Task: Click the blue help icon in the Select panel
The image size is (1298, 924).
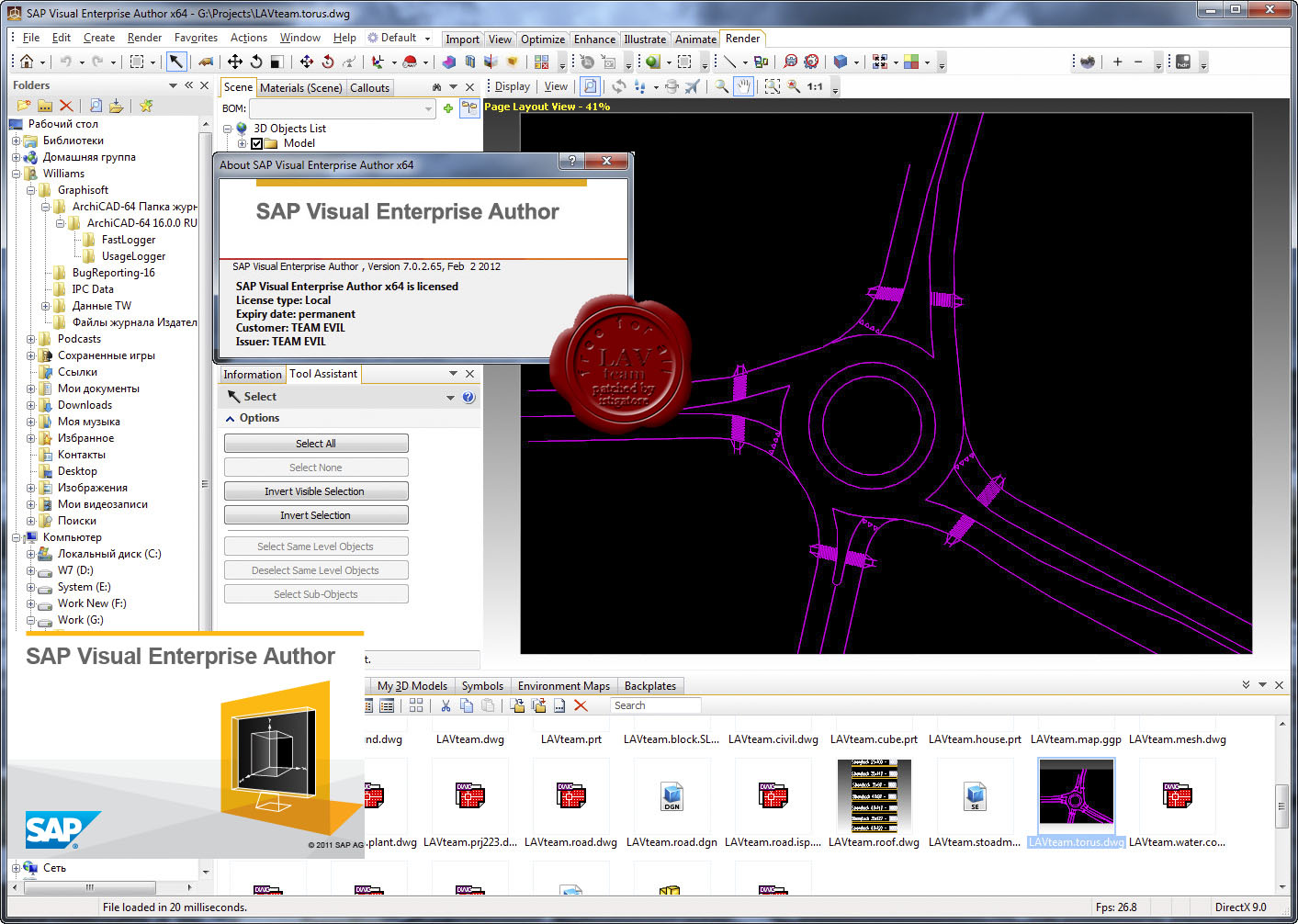Action: pyautogui.click(x=468, y=397)
